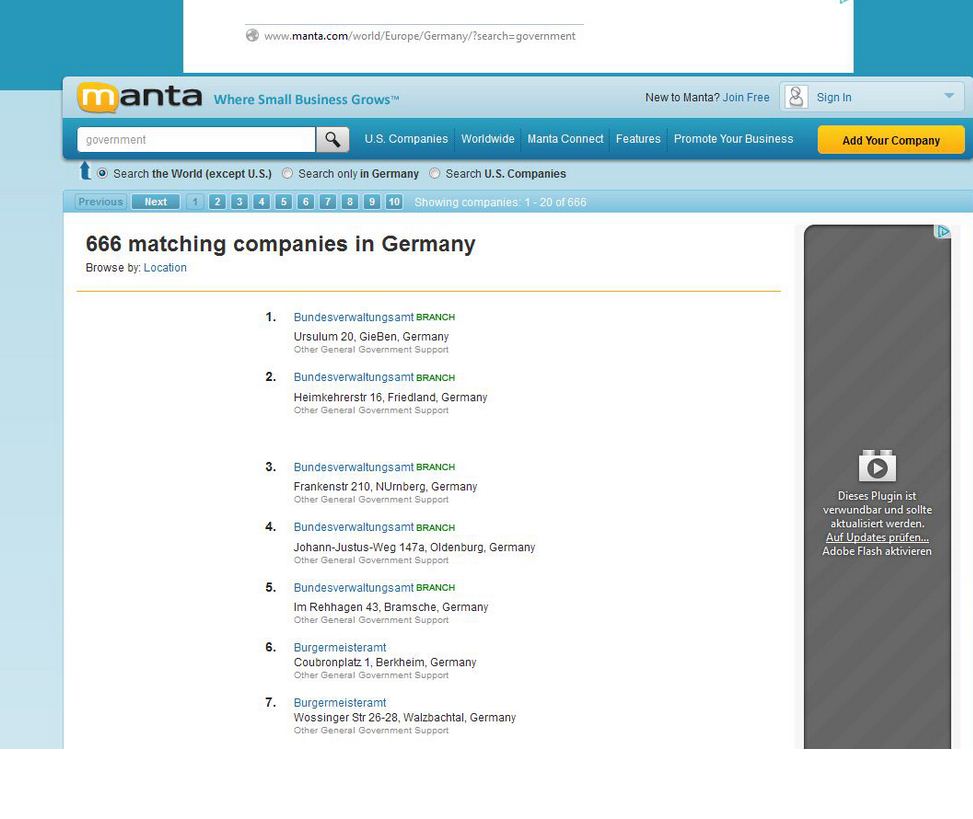This screenshot has height=819, width=973.
Task: Click the Next page button
Action: click(156, 202)
